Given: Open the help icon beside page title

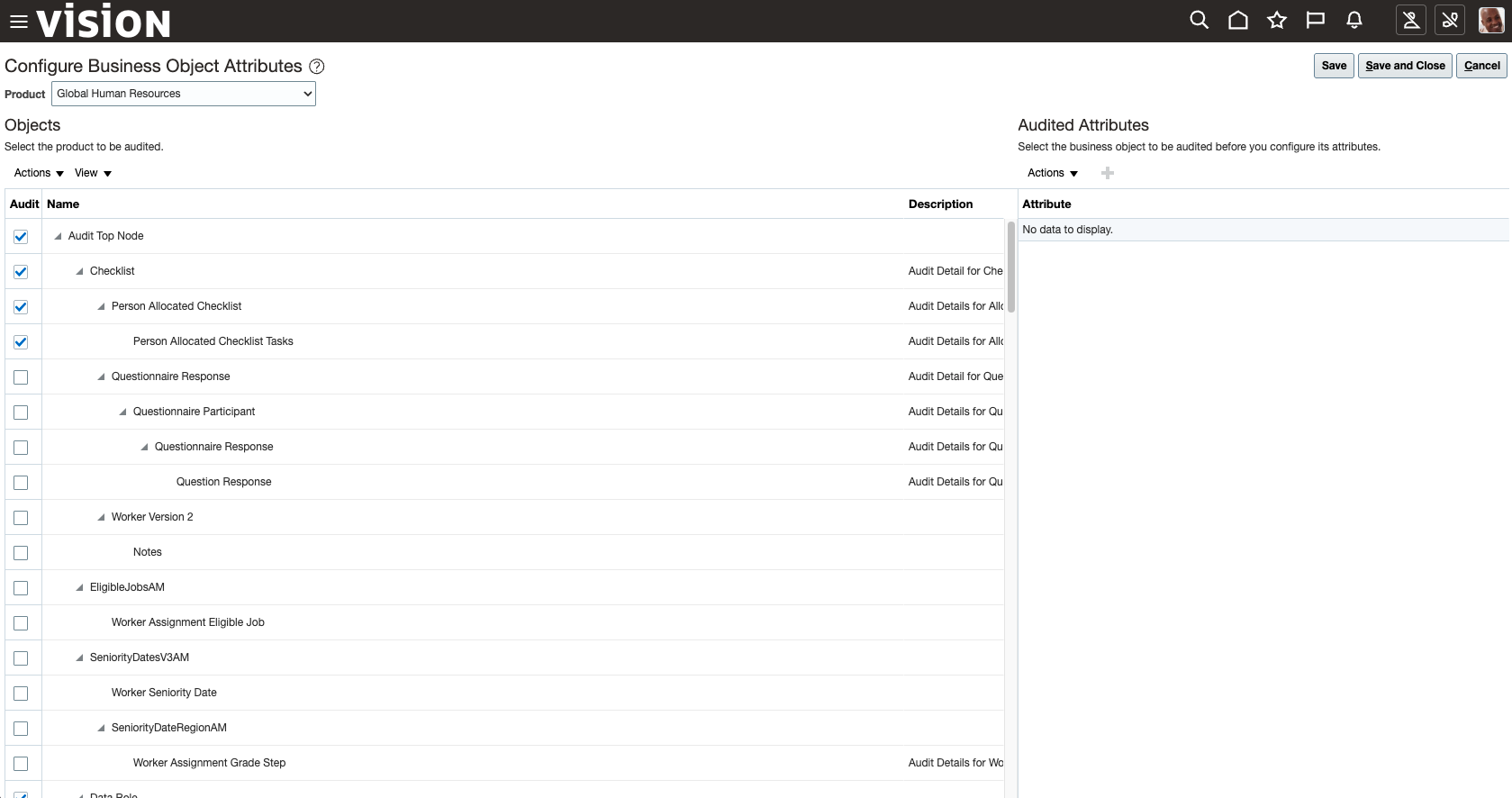Looking at the screenshot, I should (x=317, y=67).
